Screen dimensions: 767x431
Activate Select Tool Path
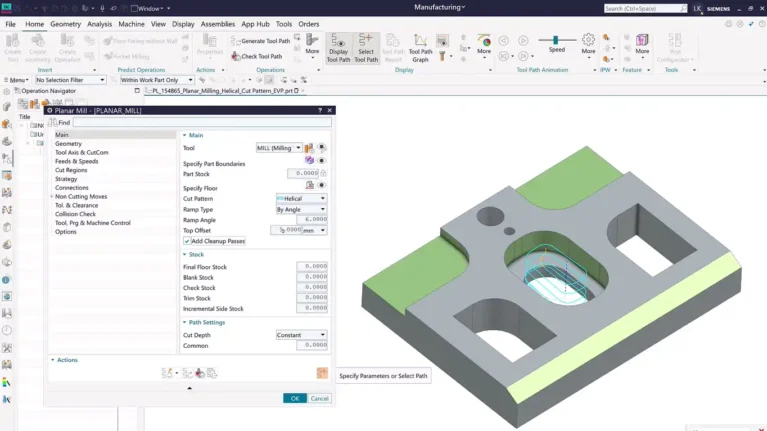click(x=366, y=48)
